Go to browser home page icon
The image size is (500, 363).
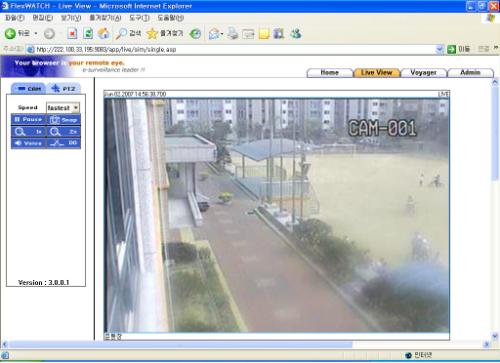[104, 33]
